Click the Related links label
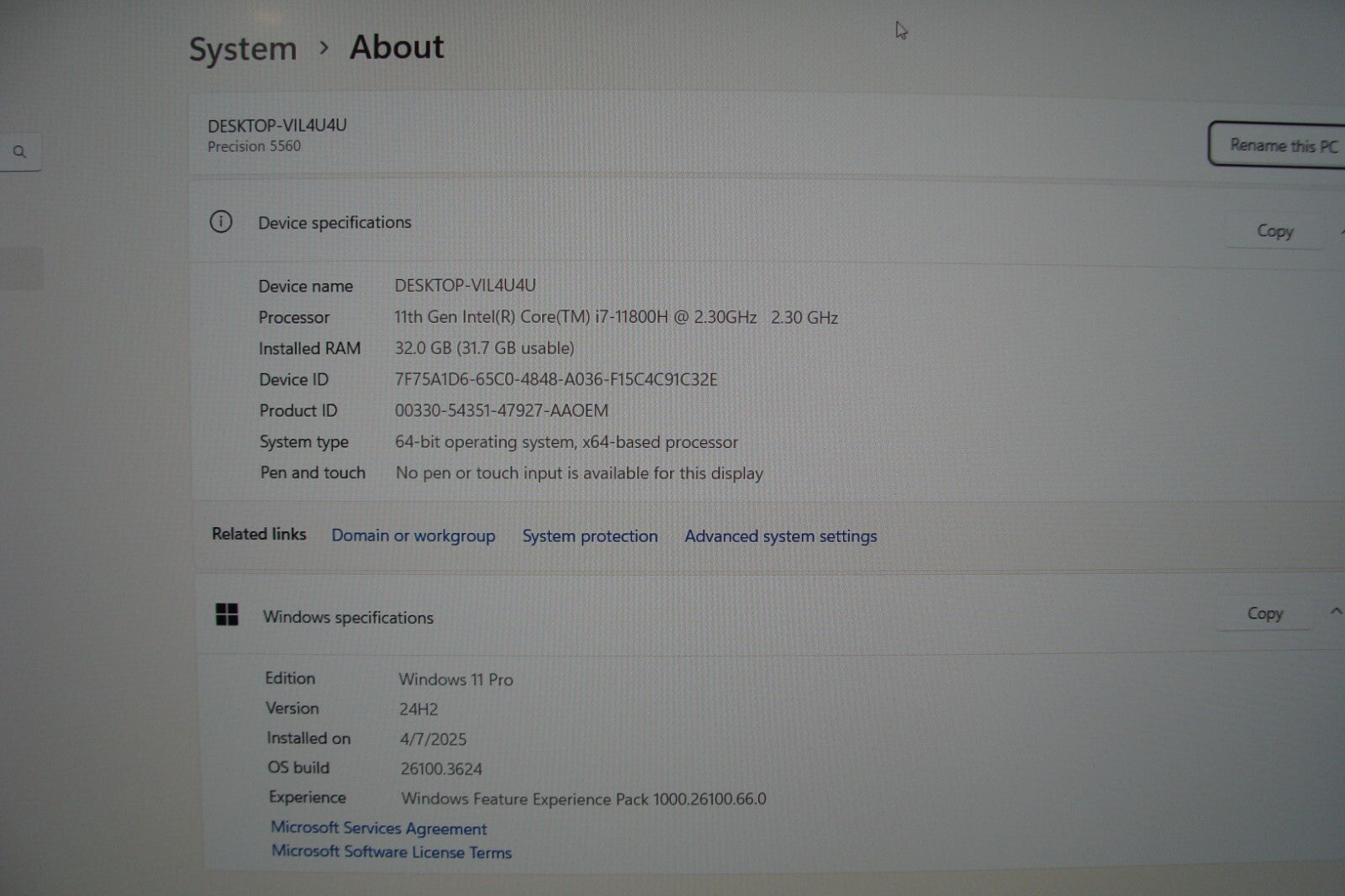Image resolution: width=1345 pixels, height=896 pixels. (x=259, y=534)
